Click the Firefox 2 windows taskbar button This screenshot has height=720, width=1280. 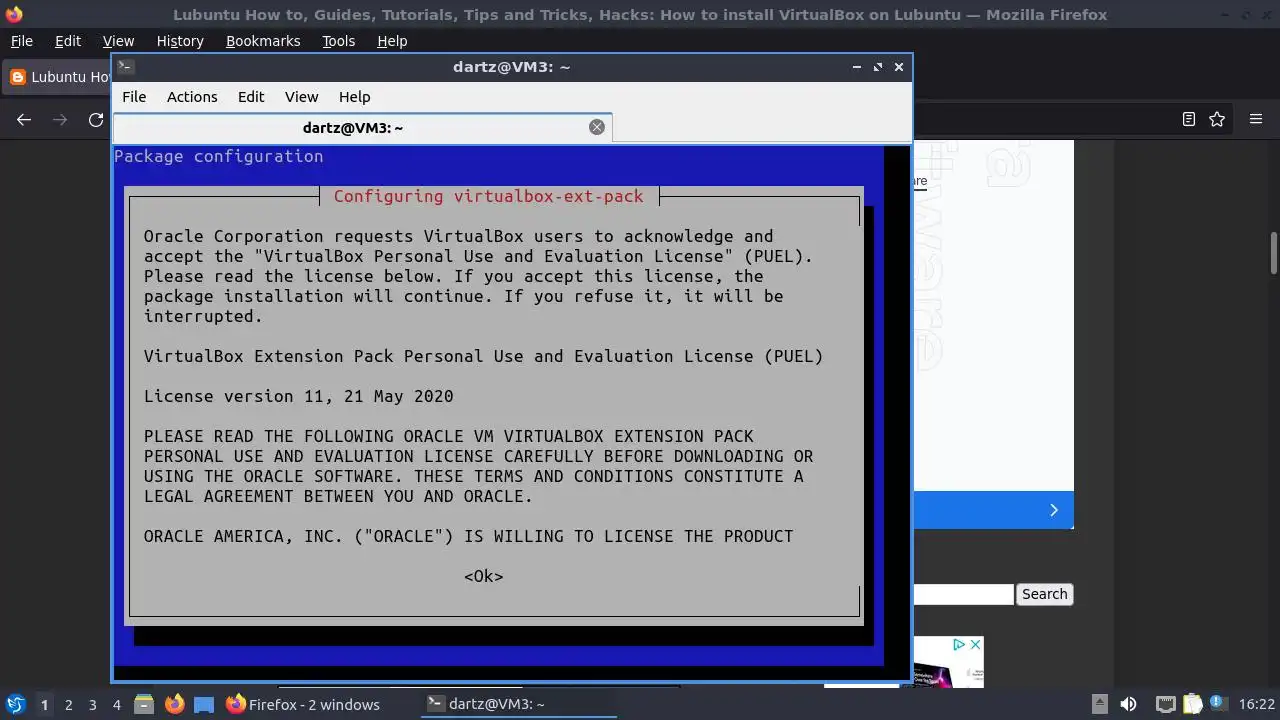coord(303,704)
